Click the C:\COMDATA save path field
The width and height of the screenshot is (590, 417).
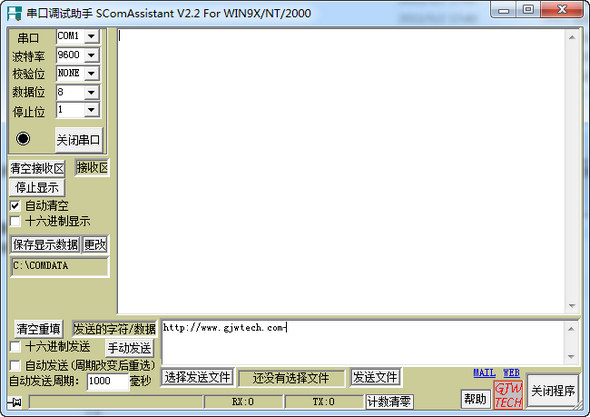[x=59, y=266]
